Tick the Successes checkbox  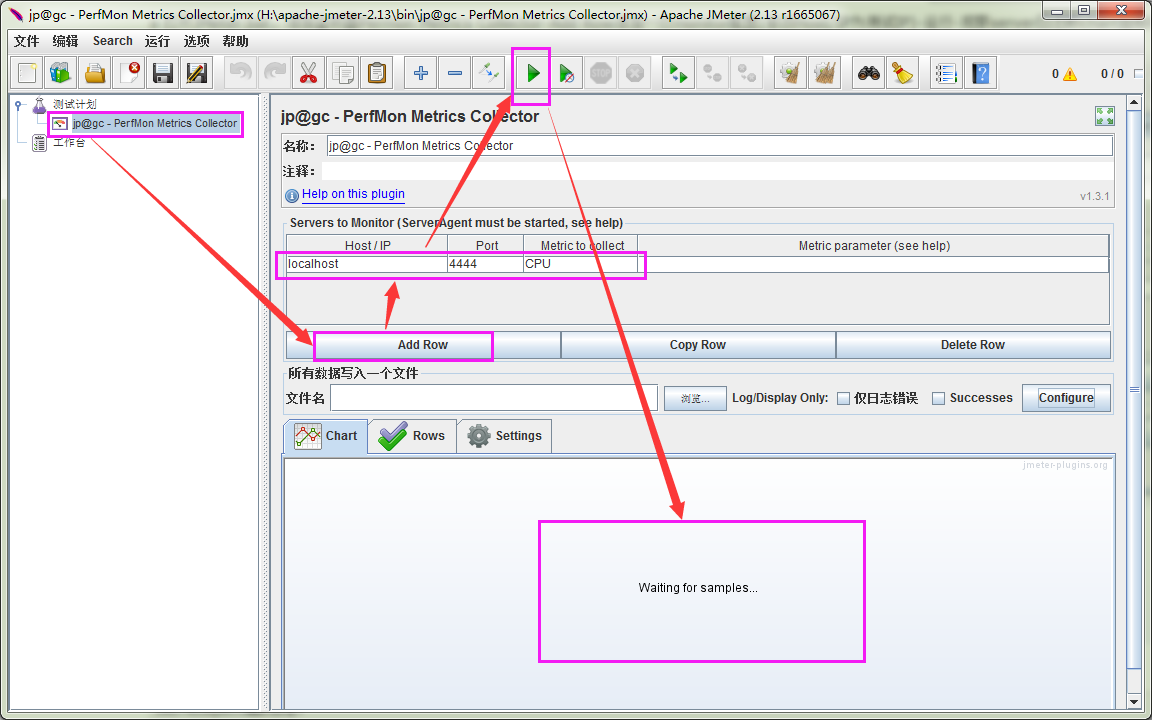click(938, 398)
